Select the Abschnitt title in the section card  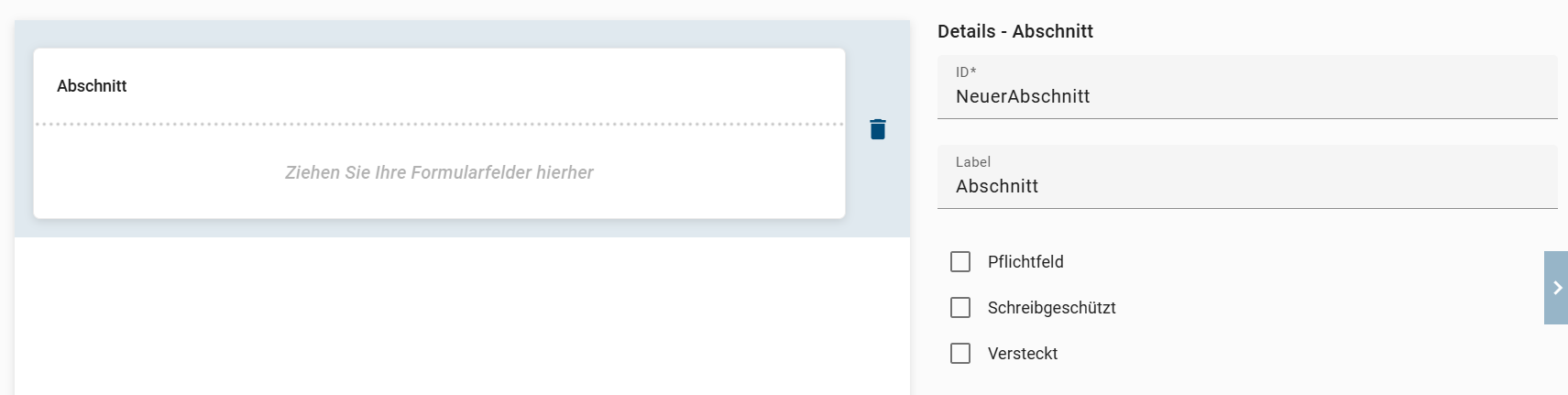(x=92, y=86)
